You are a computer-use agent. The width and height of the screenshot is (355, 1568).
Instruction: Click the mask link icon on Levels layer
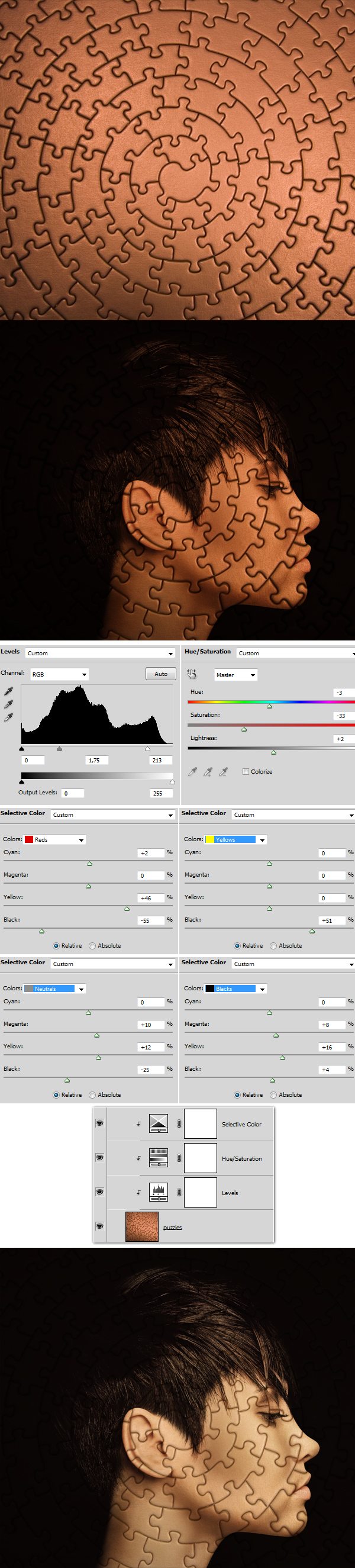179,1193
